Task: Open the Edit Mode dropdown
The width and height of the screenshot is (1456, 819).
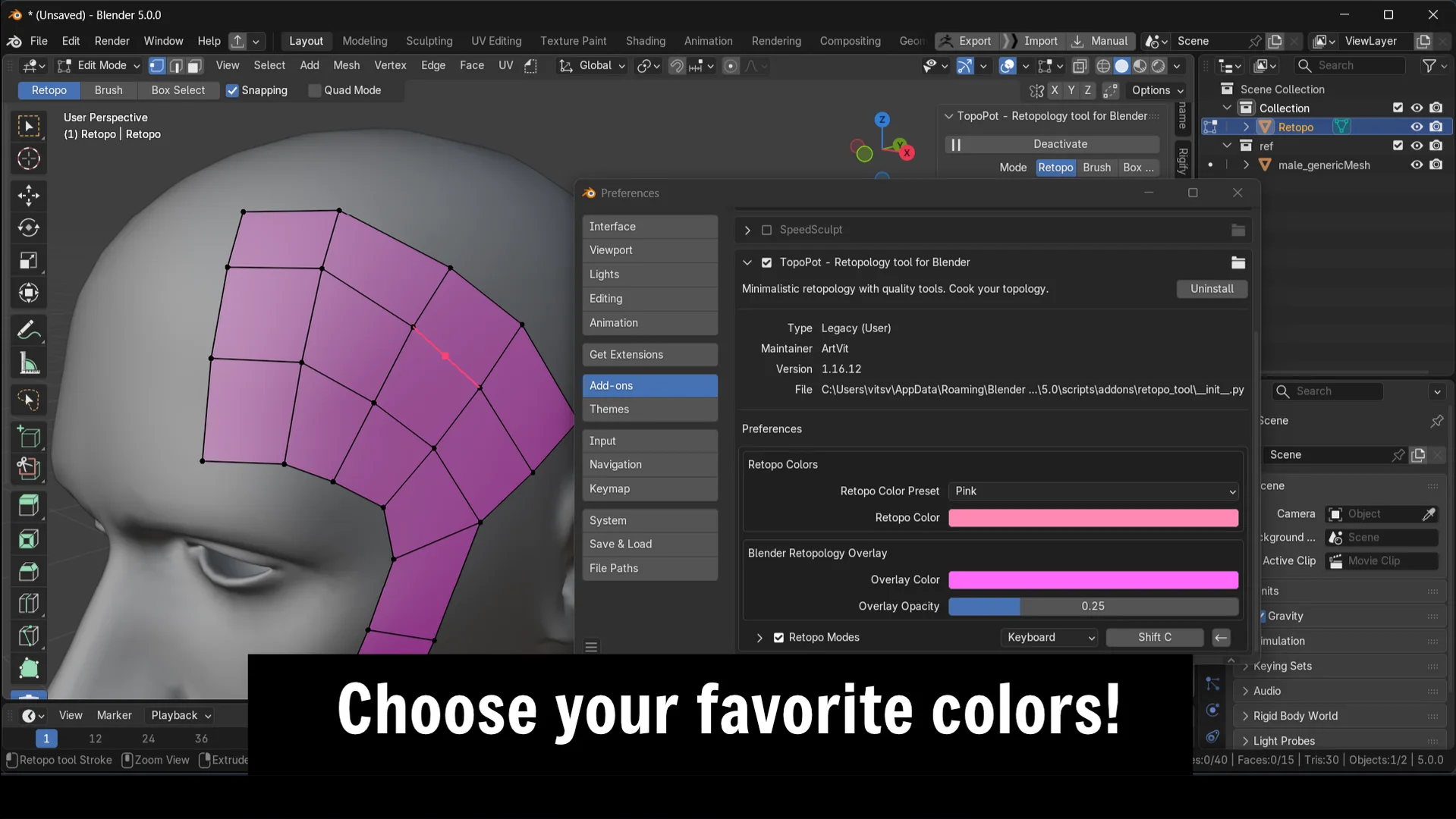Action: (99, 66)
